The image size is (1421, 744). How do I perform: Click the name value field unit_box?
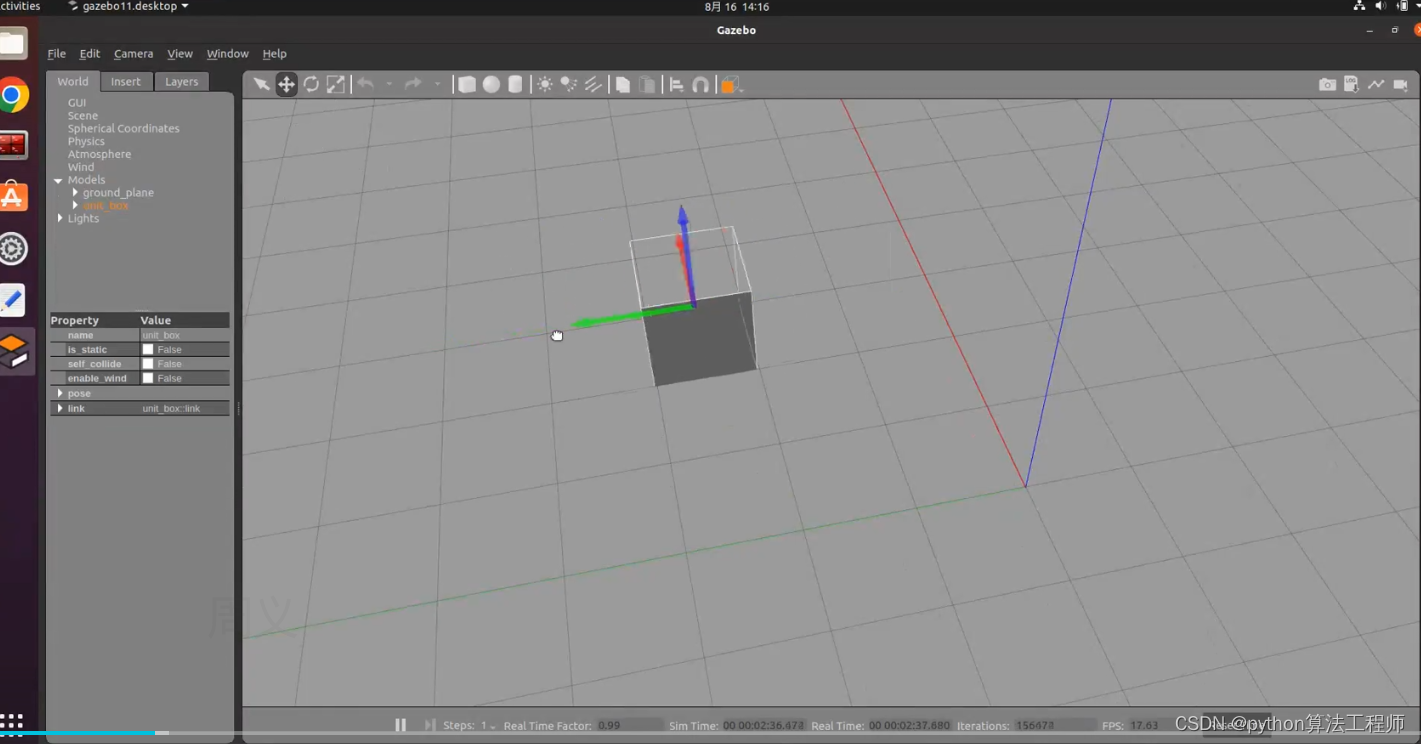click(184, 336)
